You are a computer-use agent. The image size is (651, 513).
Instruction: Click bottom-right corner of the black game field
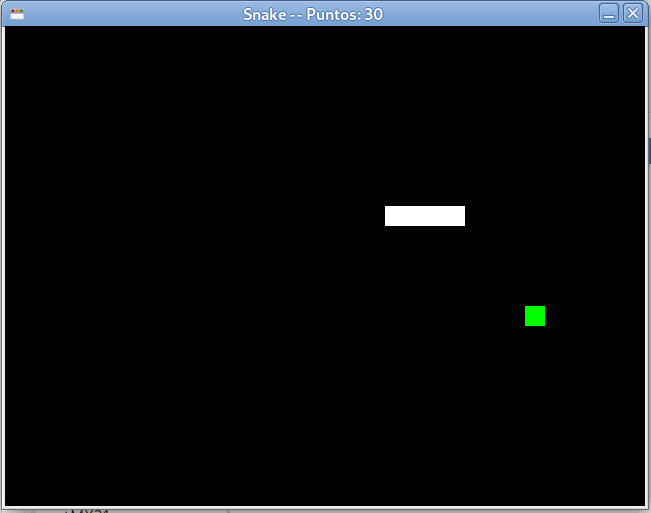pos(642,503)
